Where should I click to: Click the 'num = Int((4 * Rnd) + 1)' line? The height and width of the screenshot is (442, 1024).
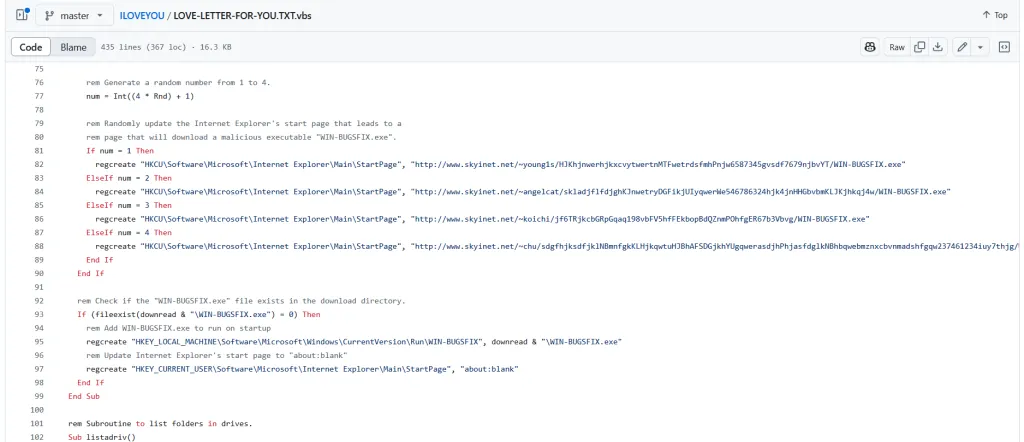[140, 96]
